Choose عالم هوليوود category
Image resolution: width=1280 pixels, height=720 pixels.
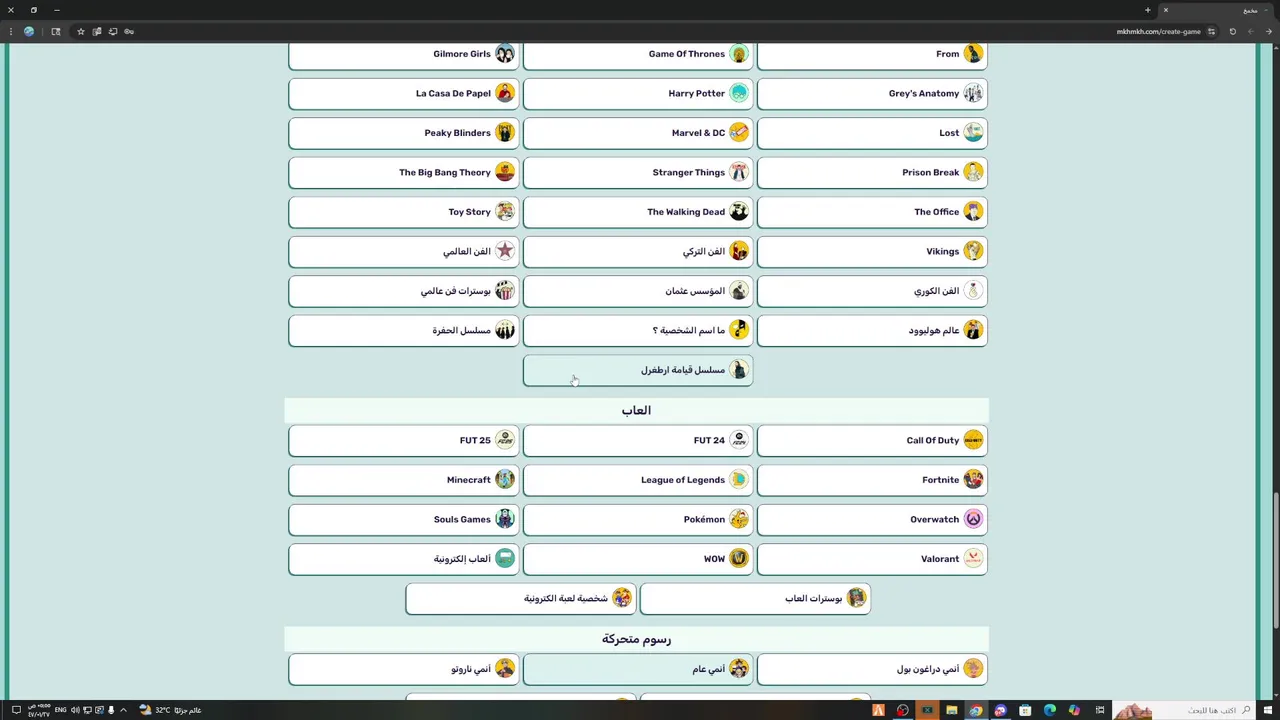click(872, 331)
